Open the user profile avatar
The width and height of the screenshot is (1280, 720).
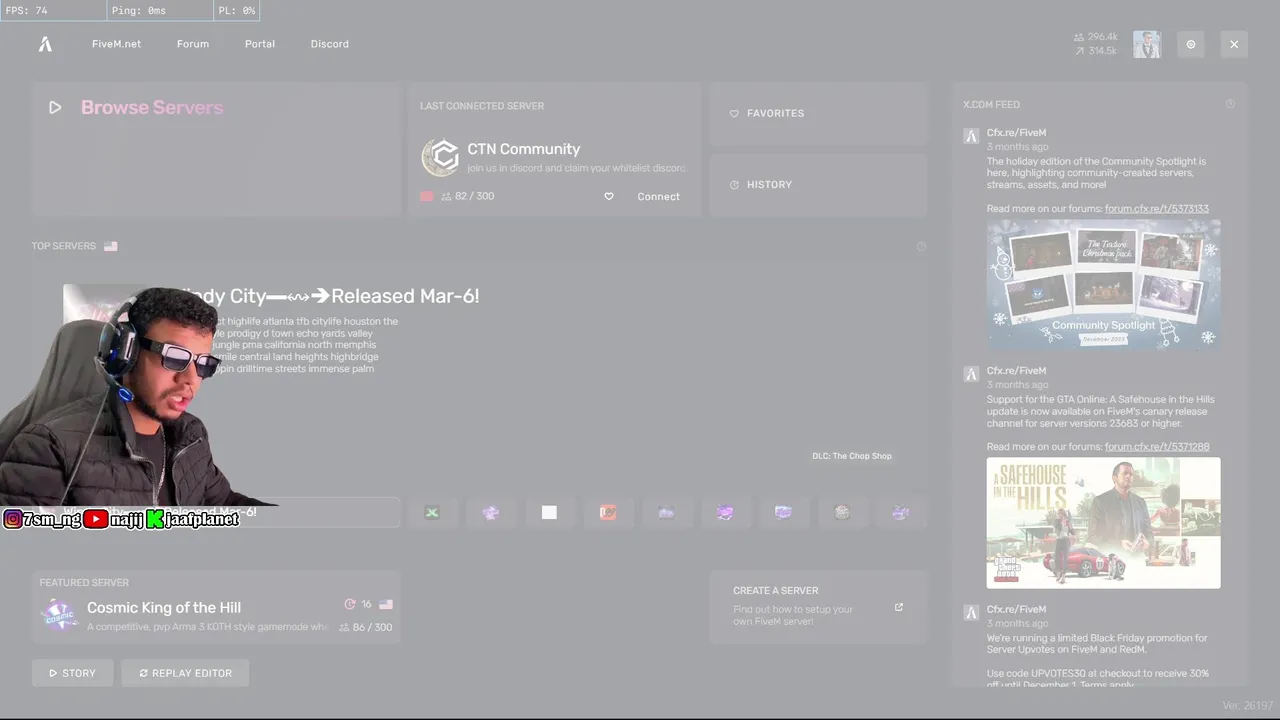[x=1147, y=44]
